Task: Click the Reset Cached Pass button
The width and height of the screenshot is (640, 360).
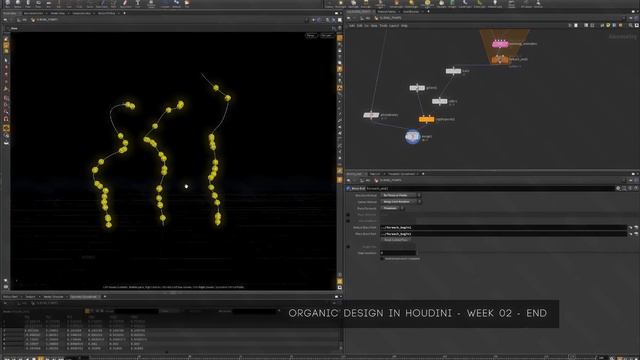Action: pos(396,240)
